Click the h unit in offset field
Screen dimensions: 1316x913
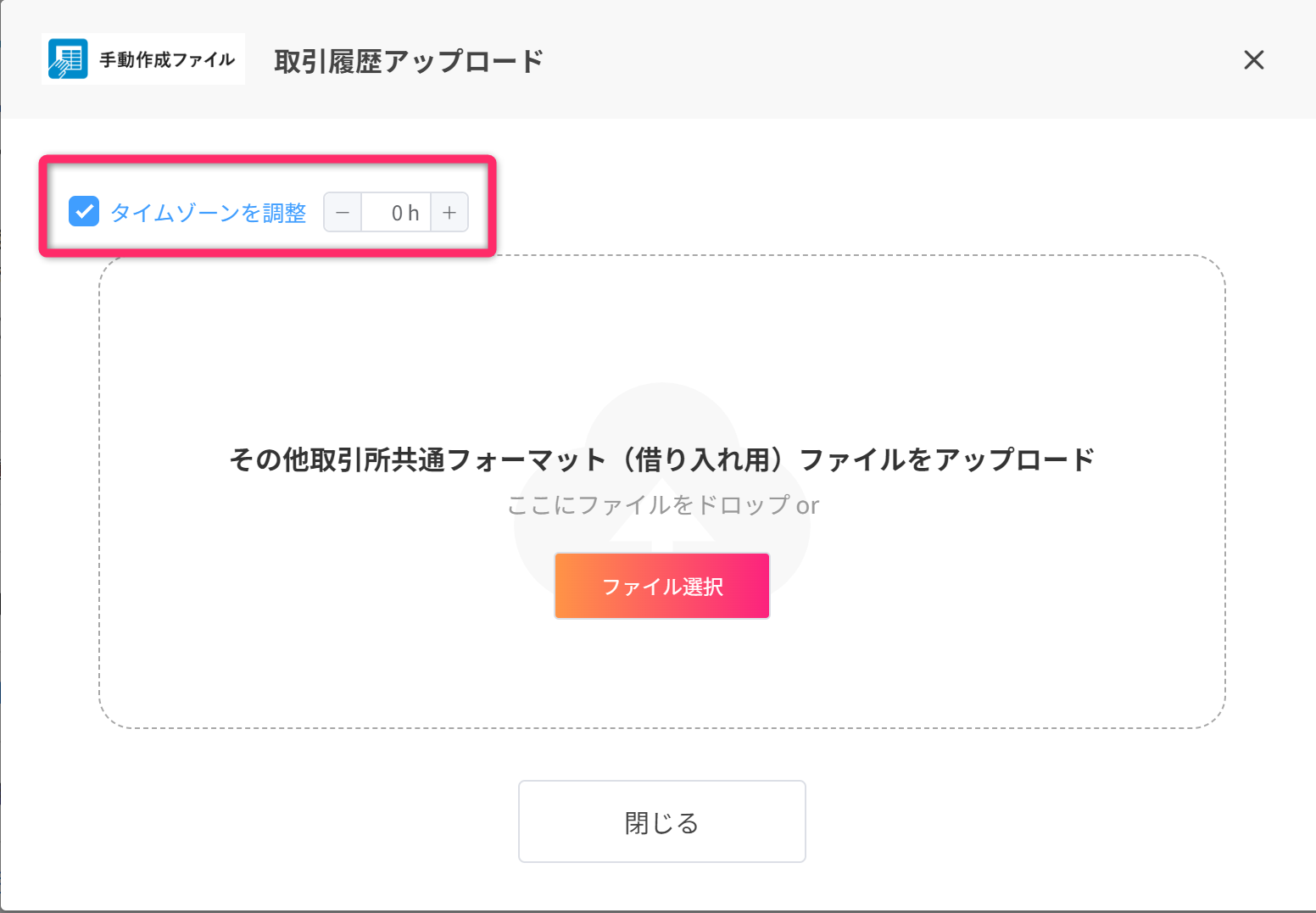[413, 213]
